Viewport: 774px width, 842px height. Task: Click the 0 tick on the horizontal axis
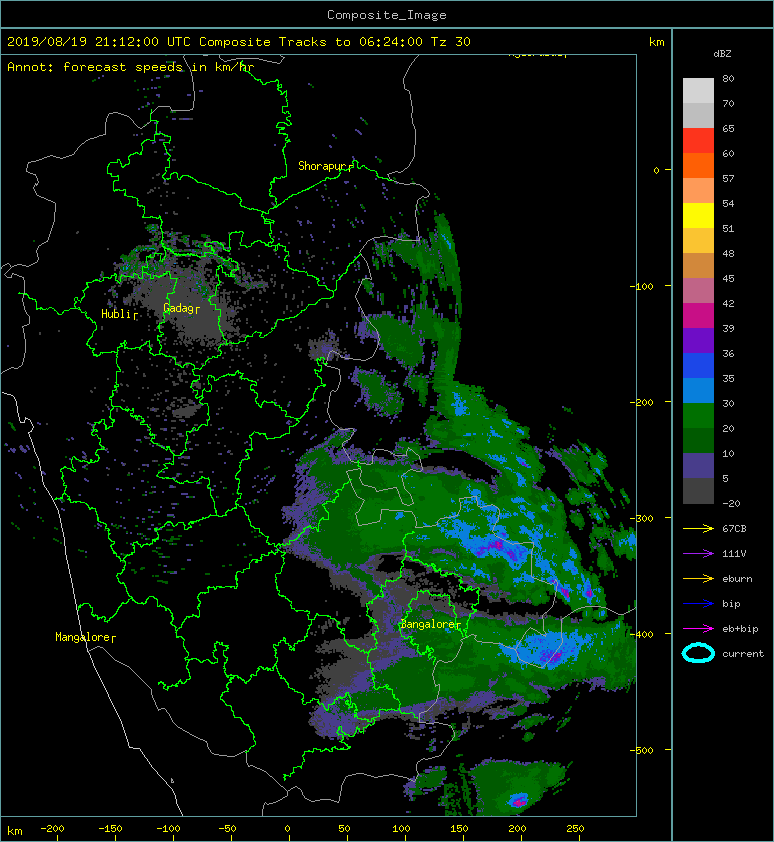[287, 829]
